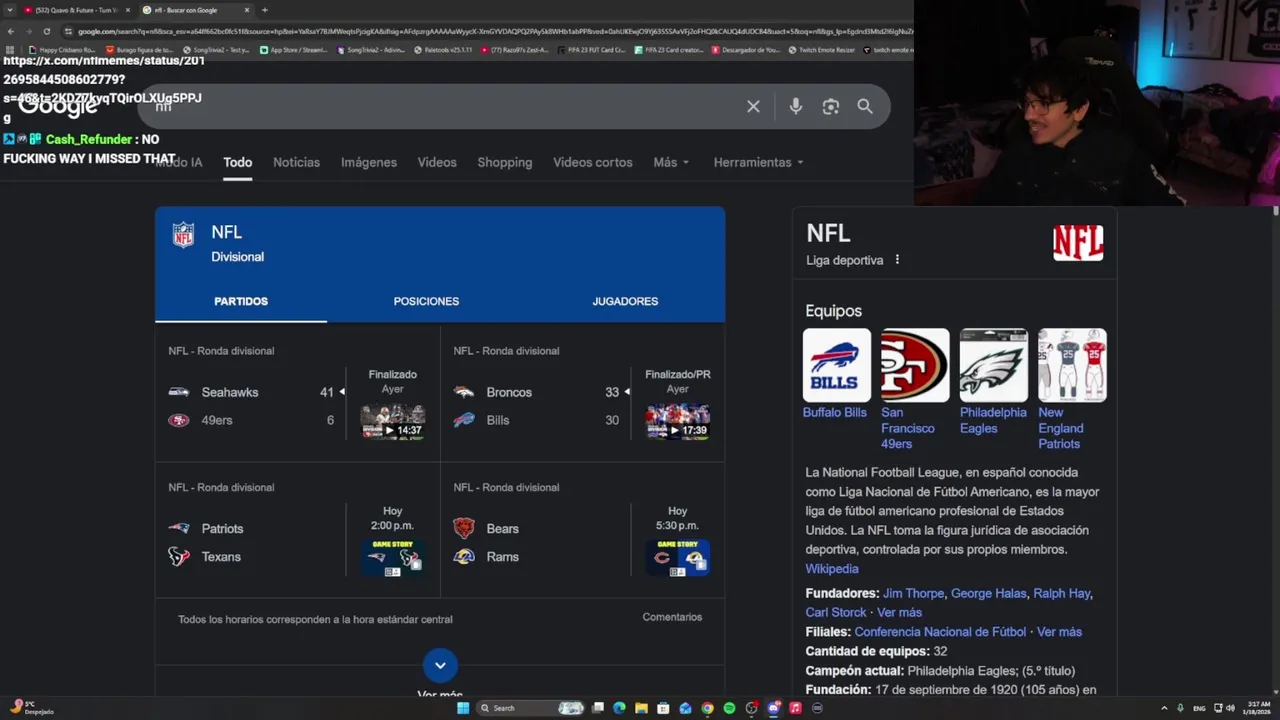Open the Bears vs Rams game story

point(677,558)
